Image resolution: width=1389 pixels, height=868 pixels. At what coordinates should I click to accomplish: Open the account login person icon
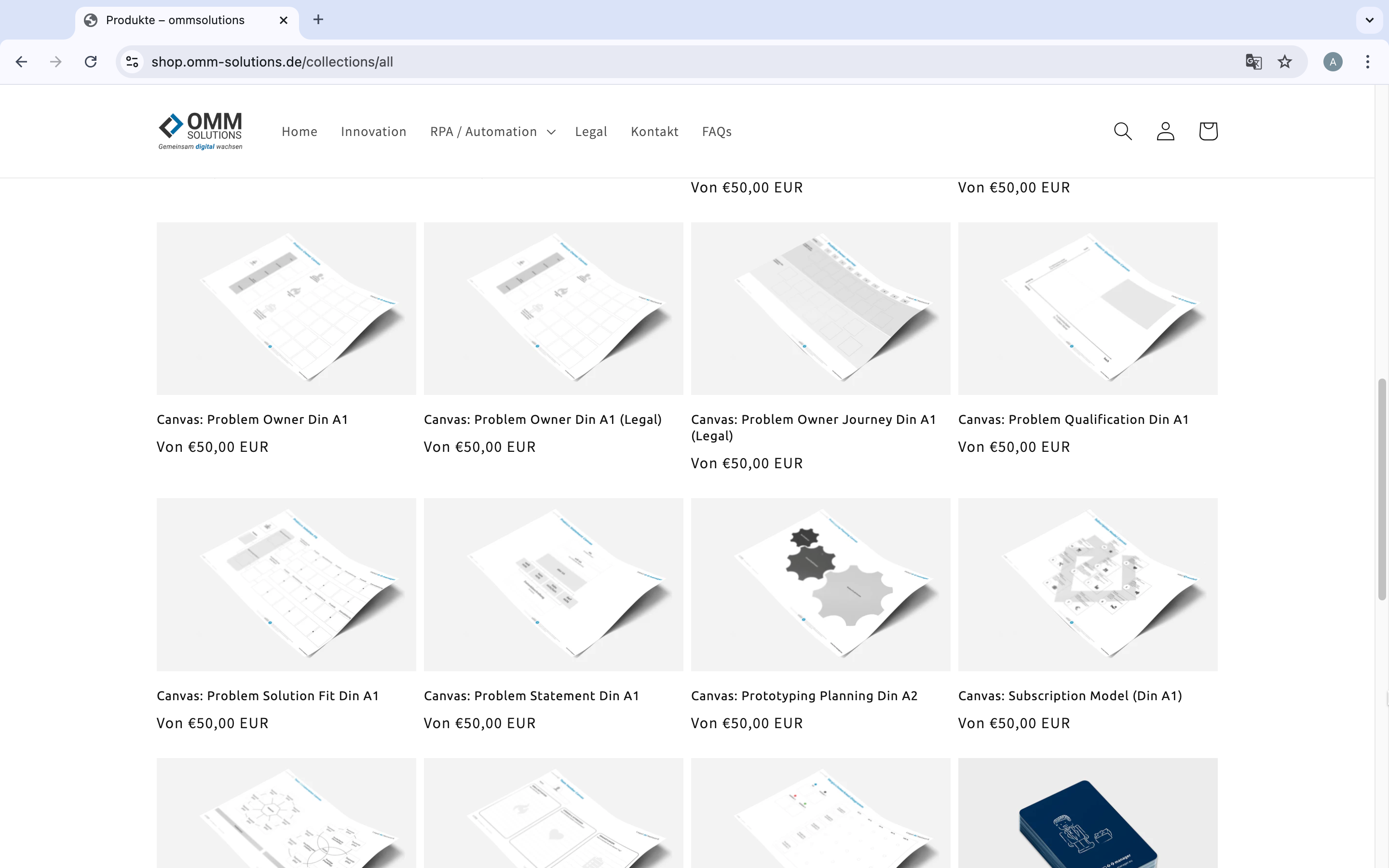(x=1165, y=132)
